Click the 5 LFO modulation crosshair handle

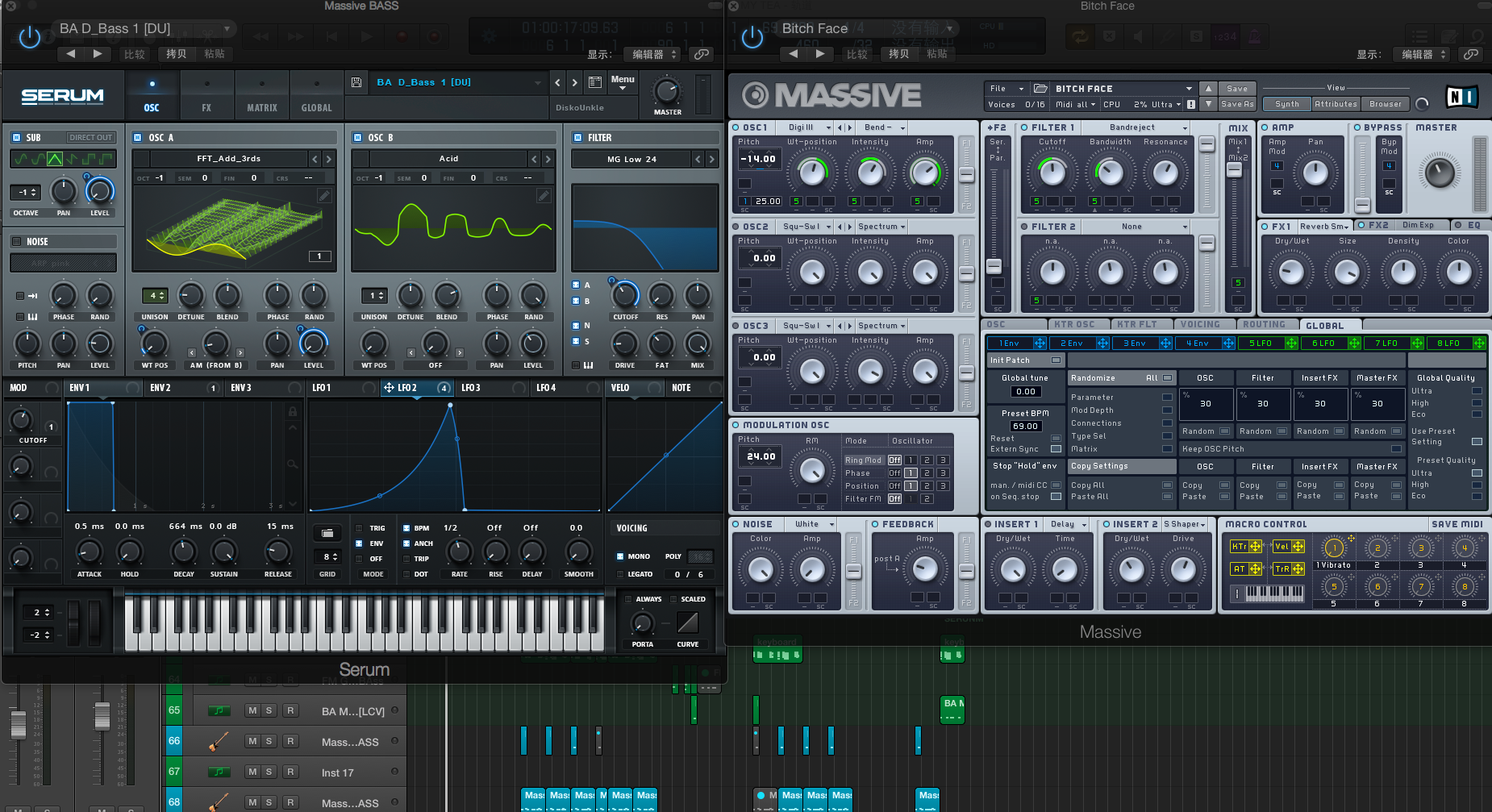(1291, 343)
